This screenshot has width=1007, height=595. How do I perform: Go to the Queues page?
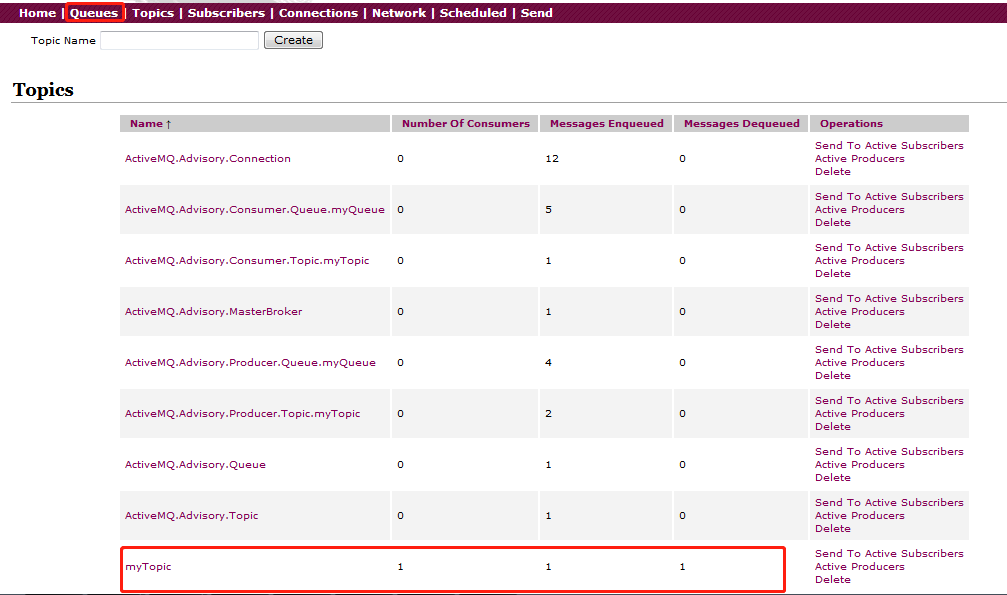[x=94, y=13]
